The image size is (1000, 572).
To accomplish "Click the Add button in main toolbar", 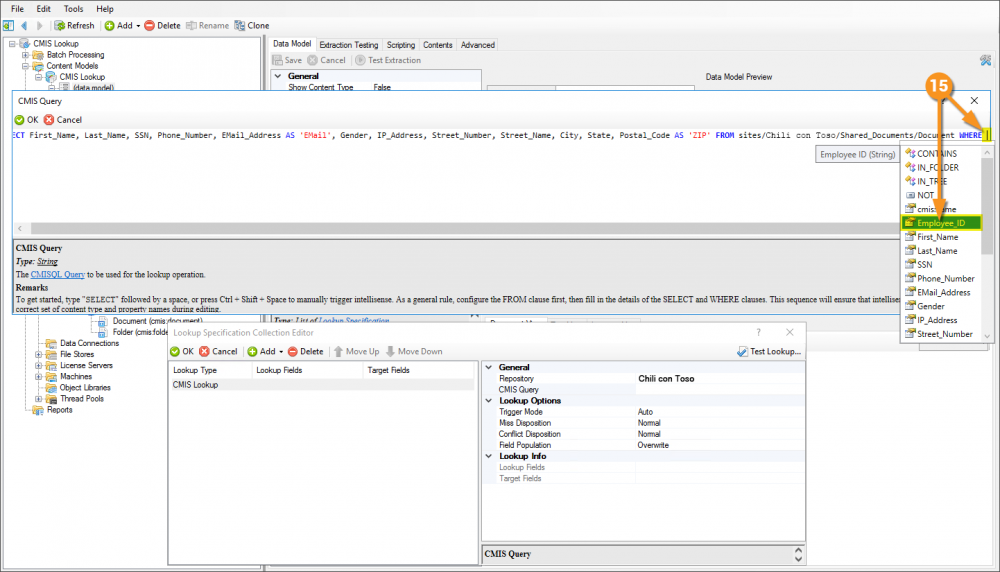I will (x=119, y=26).
